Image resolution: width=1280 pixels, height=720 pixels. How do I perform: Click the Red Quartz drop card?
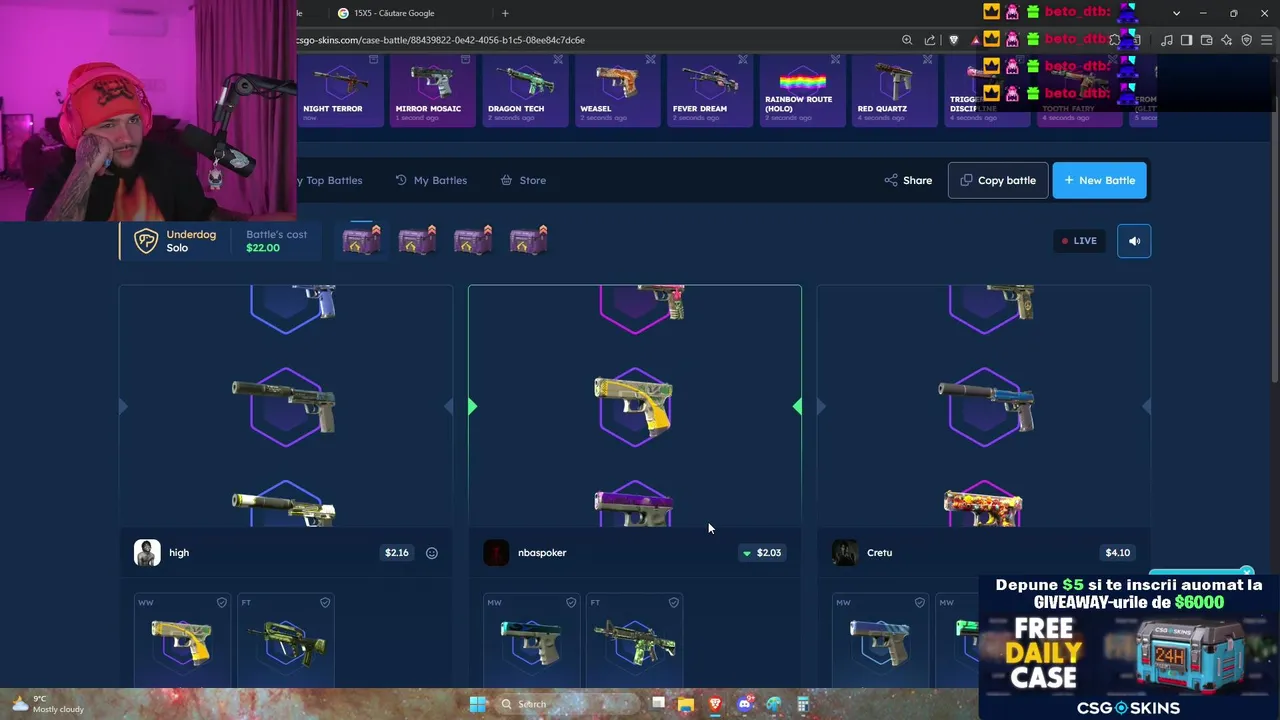894,90
